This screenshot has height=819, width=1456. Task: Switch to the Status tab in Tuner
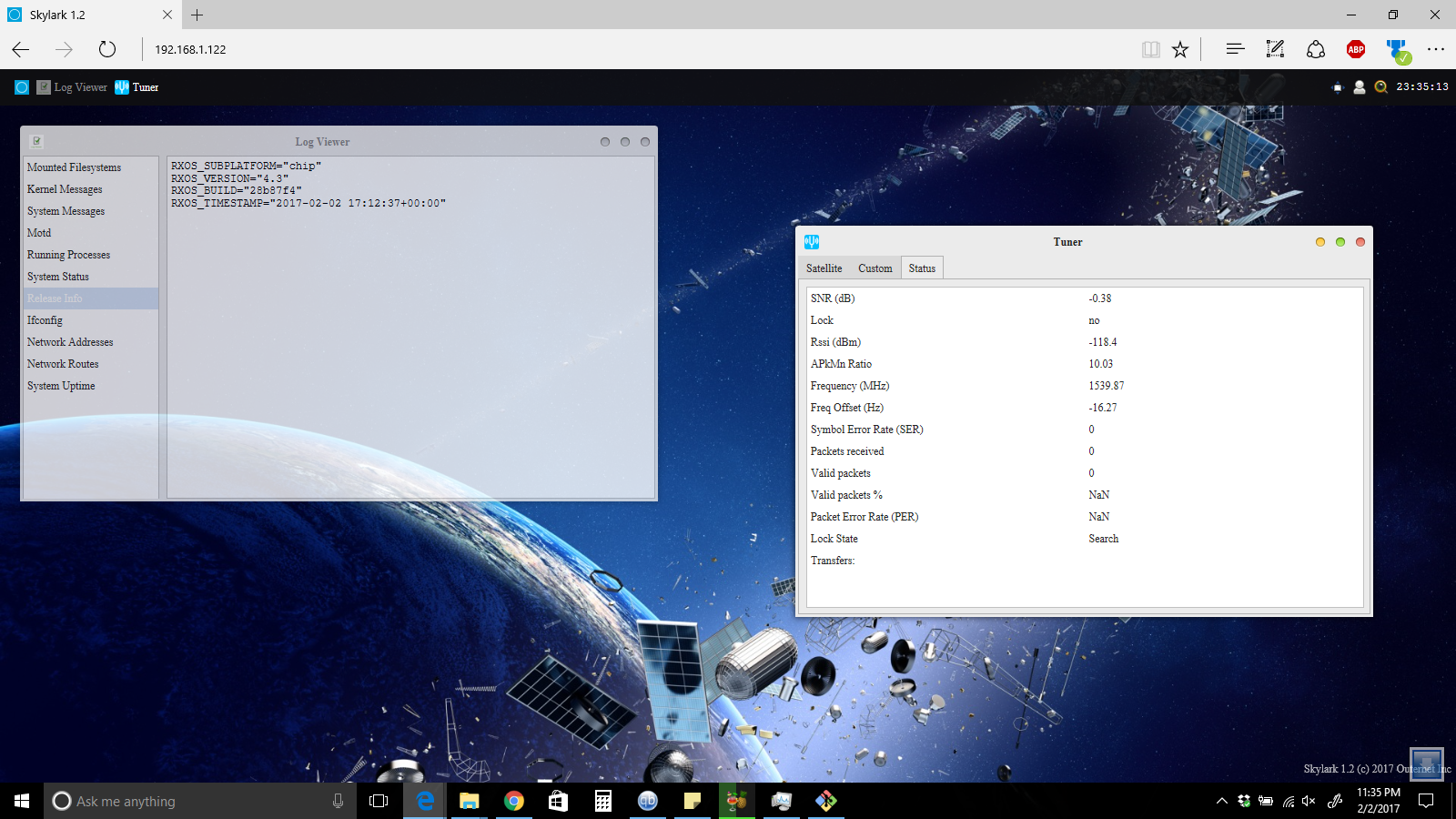[x=922, y=268]
